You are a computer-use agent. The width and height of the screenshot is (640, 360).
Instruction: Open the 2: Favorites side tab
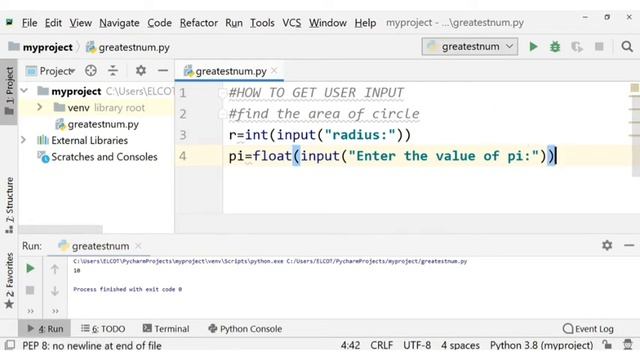click(9, 281)
